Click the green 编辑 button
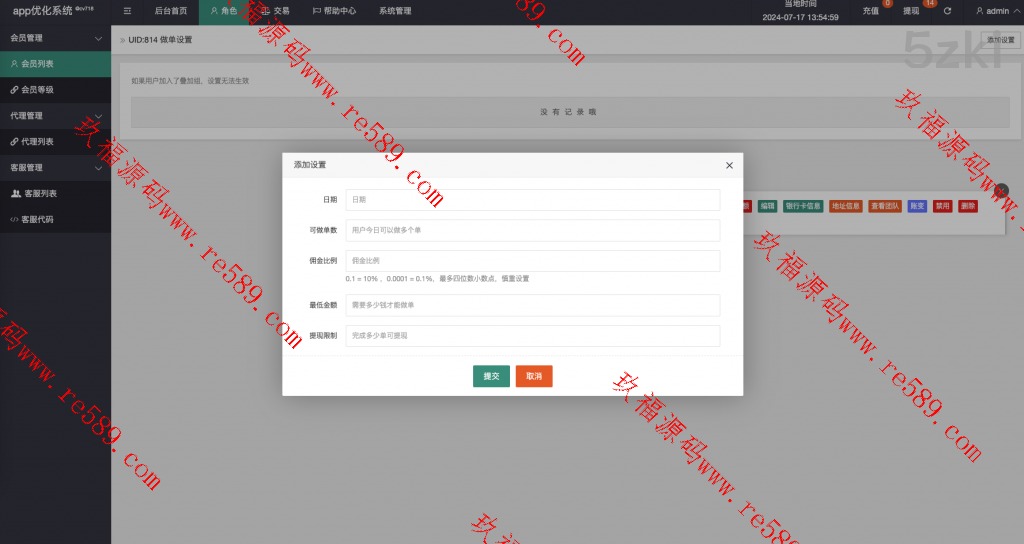This screenshot has height=544, width=1024. [767, 206]
